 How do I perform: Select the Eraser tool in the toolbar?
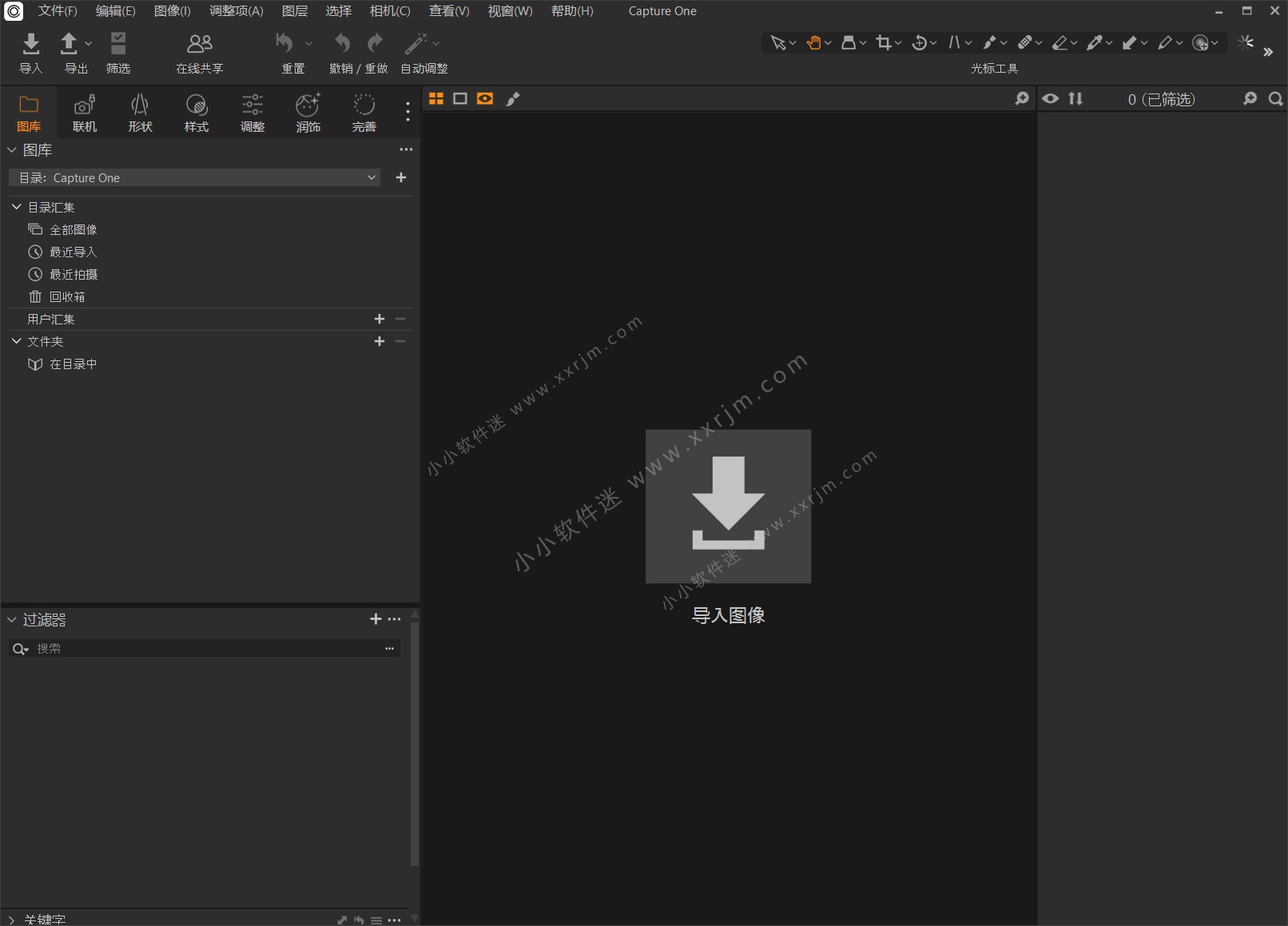pyautogui.click(x=1061, y=42)
